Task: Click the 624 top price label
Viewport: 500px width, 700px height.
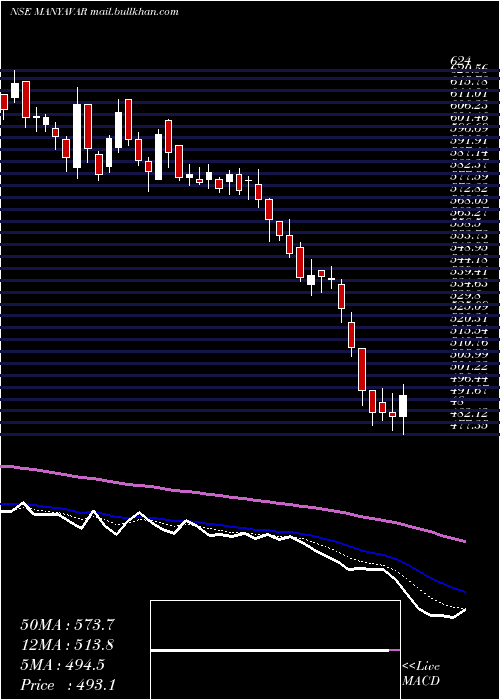Action: (461, 61)
